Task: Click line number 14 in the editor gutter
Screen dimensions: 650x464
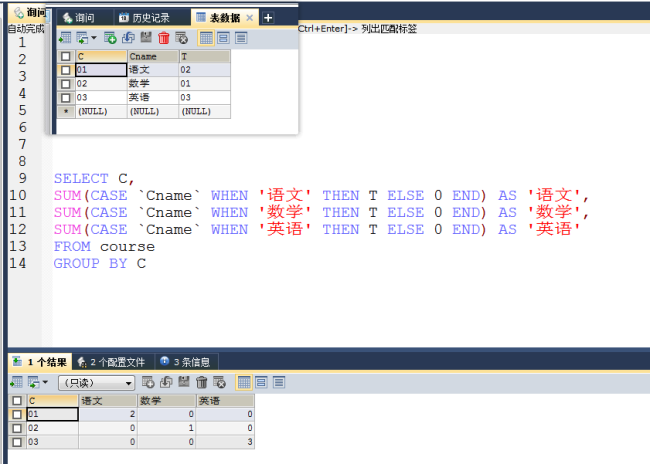Action: click(18, 263)
